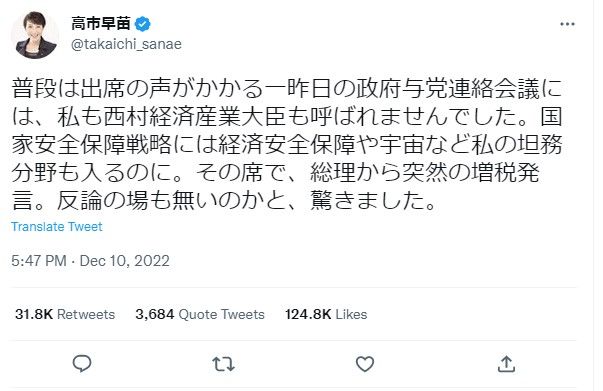Image resolution: width=603 pixels, height=391 pixels.
Task: Open the share icon menu
Action: (506, 363)
